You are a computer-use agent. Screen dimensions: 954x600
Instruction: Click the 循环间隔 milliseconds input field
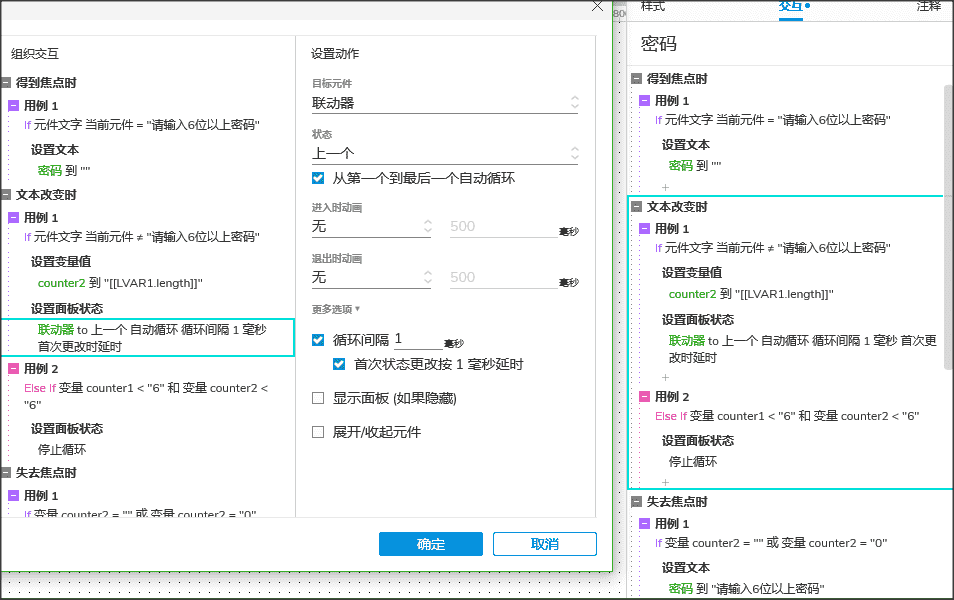click(420, 339)
